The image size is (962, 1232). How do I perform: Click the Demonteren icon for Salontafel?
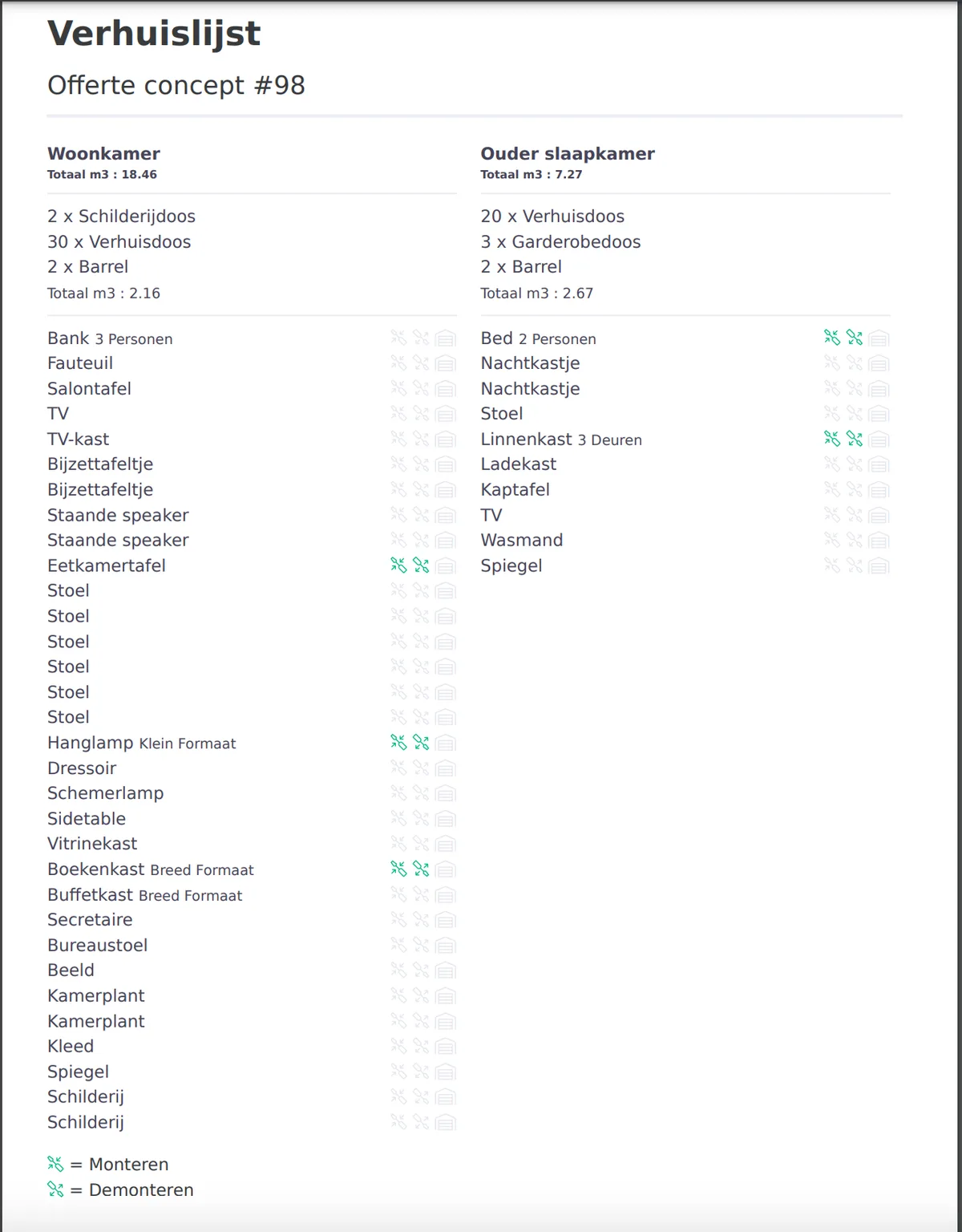[x=421, y=389]
